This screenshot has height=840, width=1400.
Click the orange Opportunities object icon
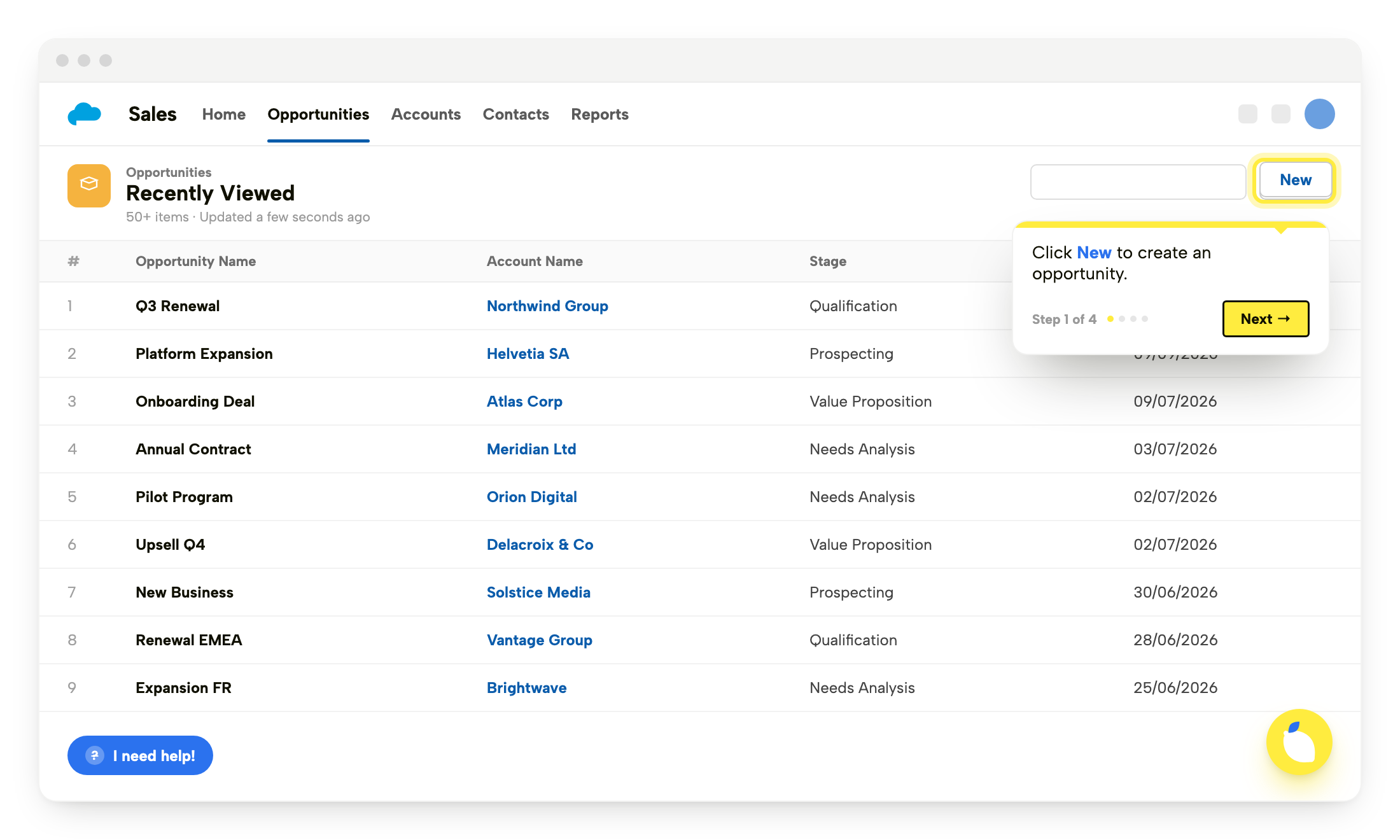pos(89,185)
